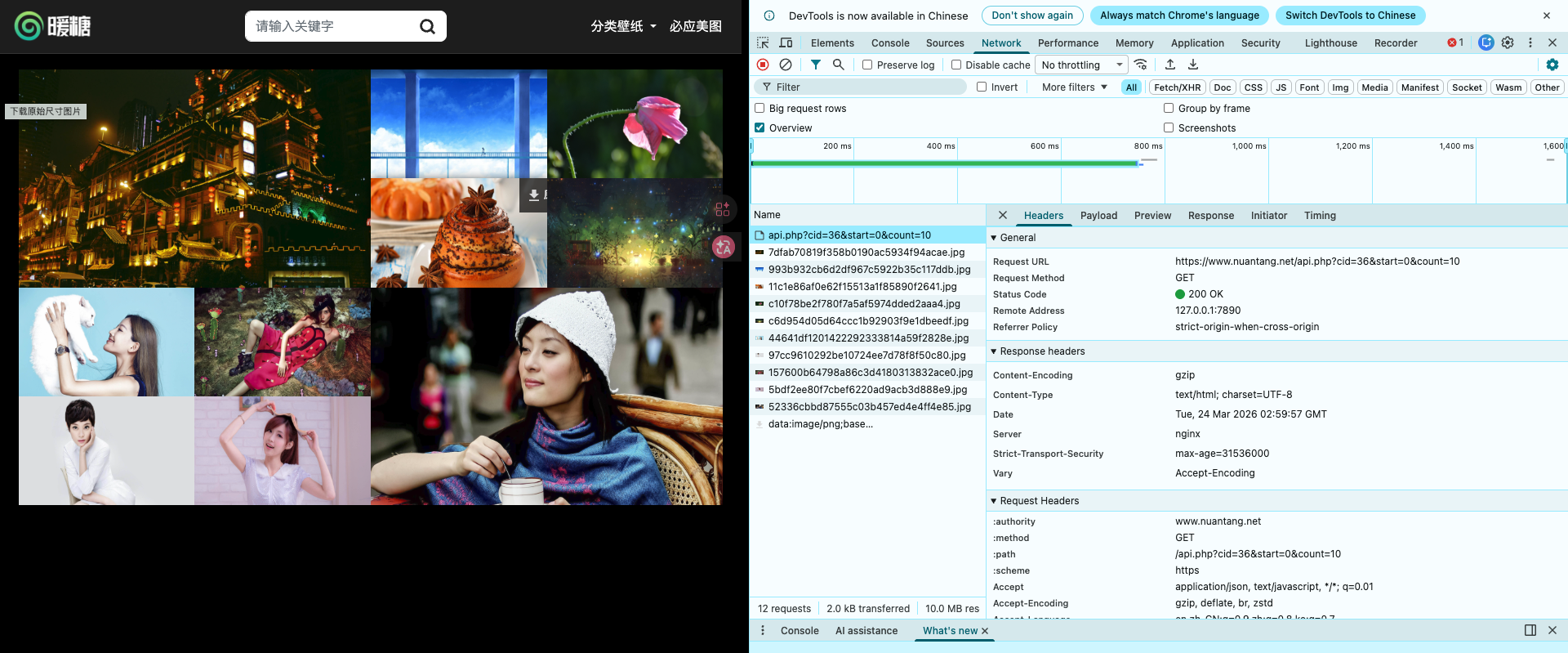Click the record network log icon

click(763, 65)
